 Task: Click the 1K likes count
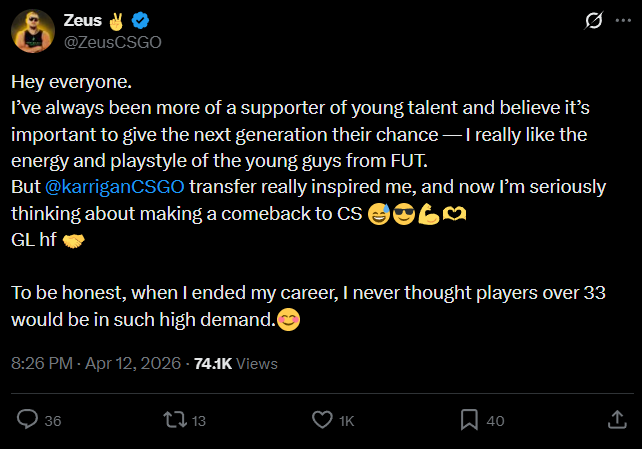pos(346,421)
